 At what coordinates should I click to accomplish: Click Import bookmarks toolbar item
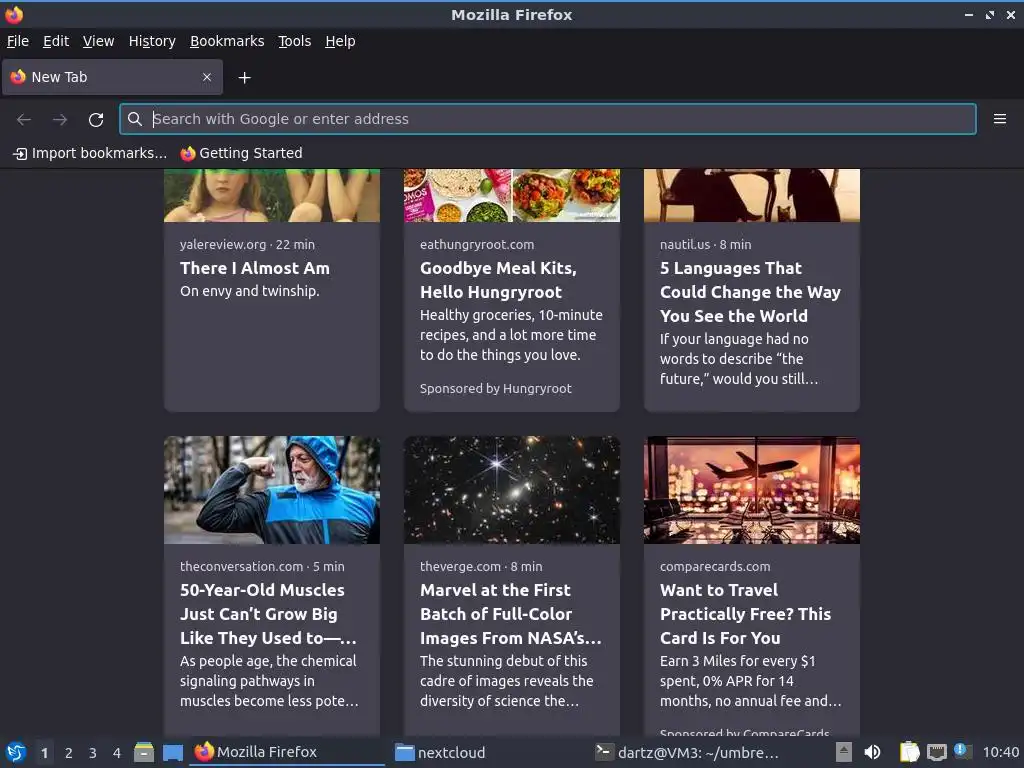point(89,153)
